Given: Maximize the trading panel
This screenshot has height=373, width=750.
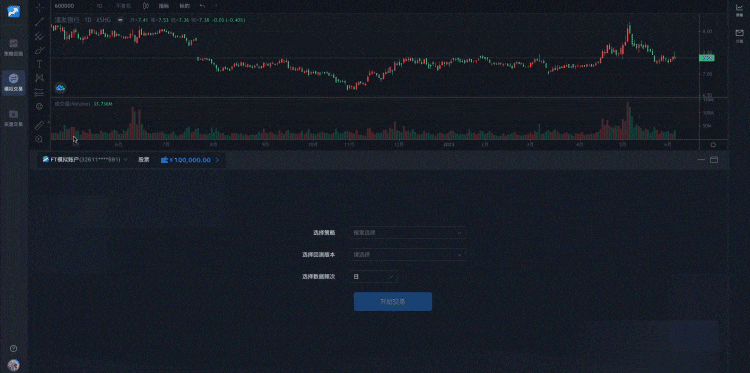Looking at the screenshot, I should [714, 160].
